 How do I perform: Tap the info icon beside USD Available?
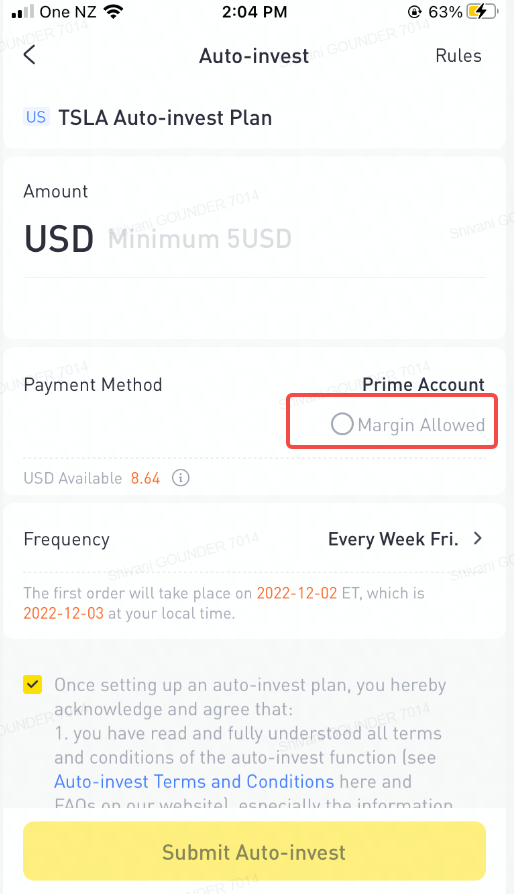point(181,478)
